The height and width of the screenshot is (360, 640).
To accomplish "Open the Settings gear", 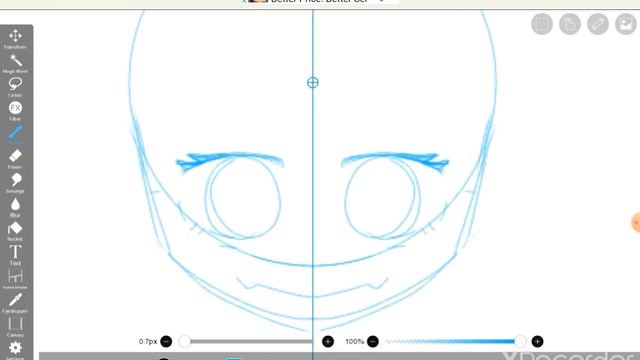I will tap(16, 350).
